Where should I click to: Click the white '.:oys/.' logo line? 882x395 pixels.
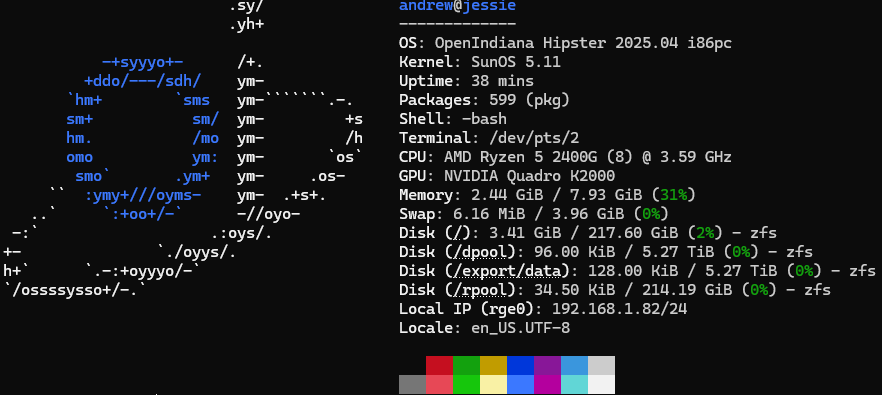pos(241,233)
